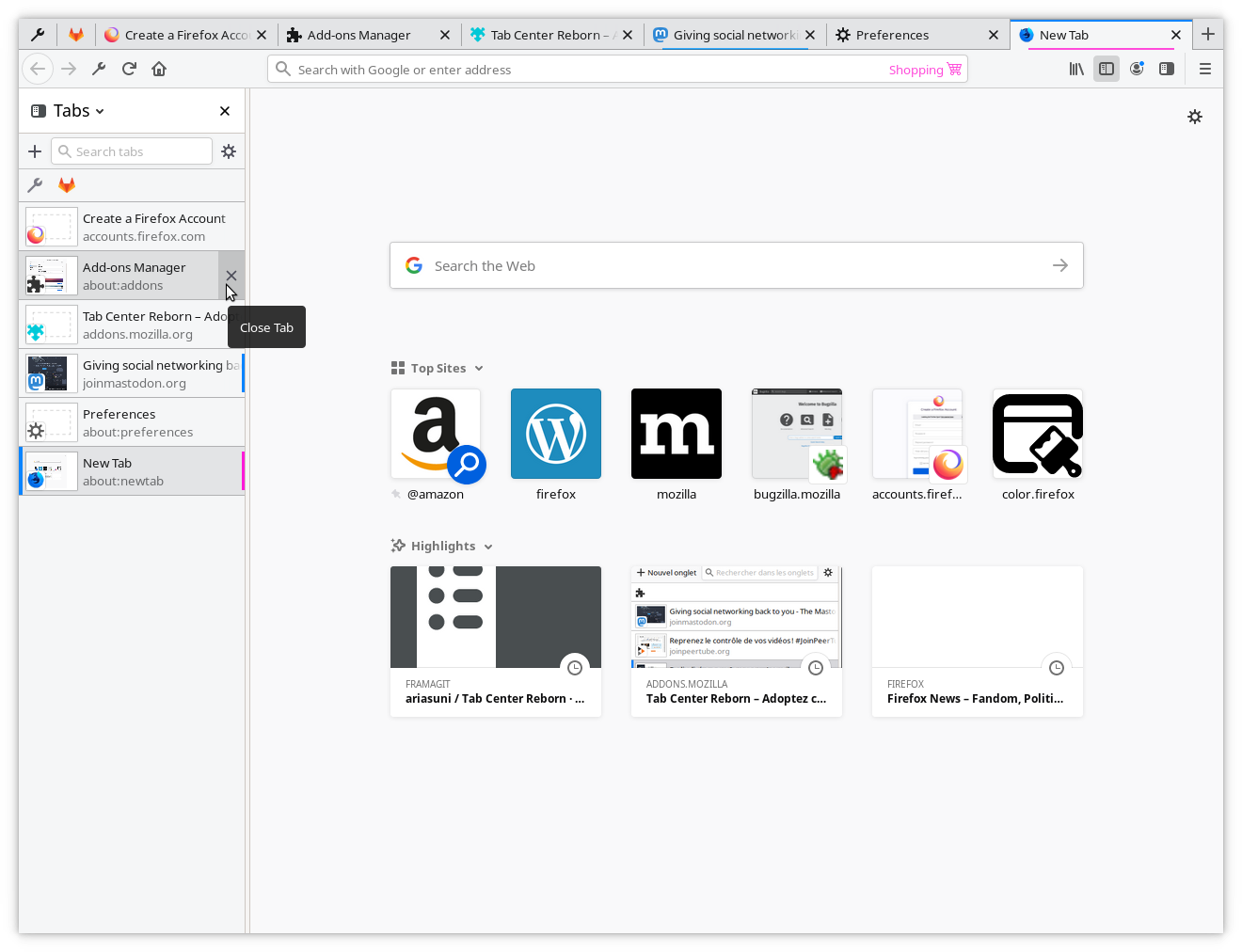
Task: Select Giving social networking tab in sidebar
Action: pos(132,373)
